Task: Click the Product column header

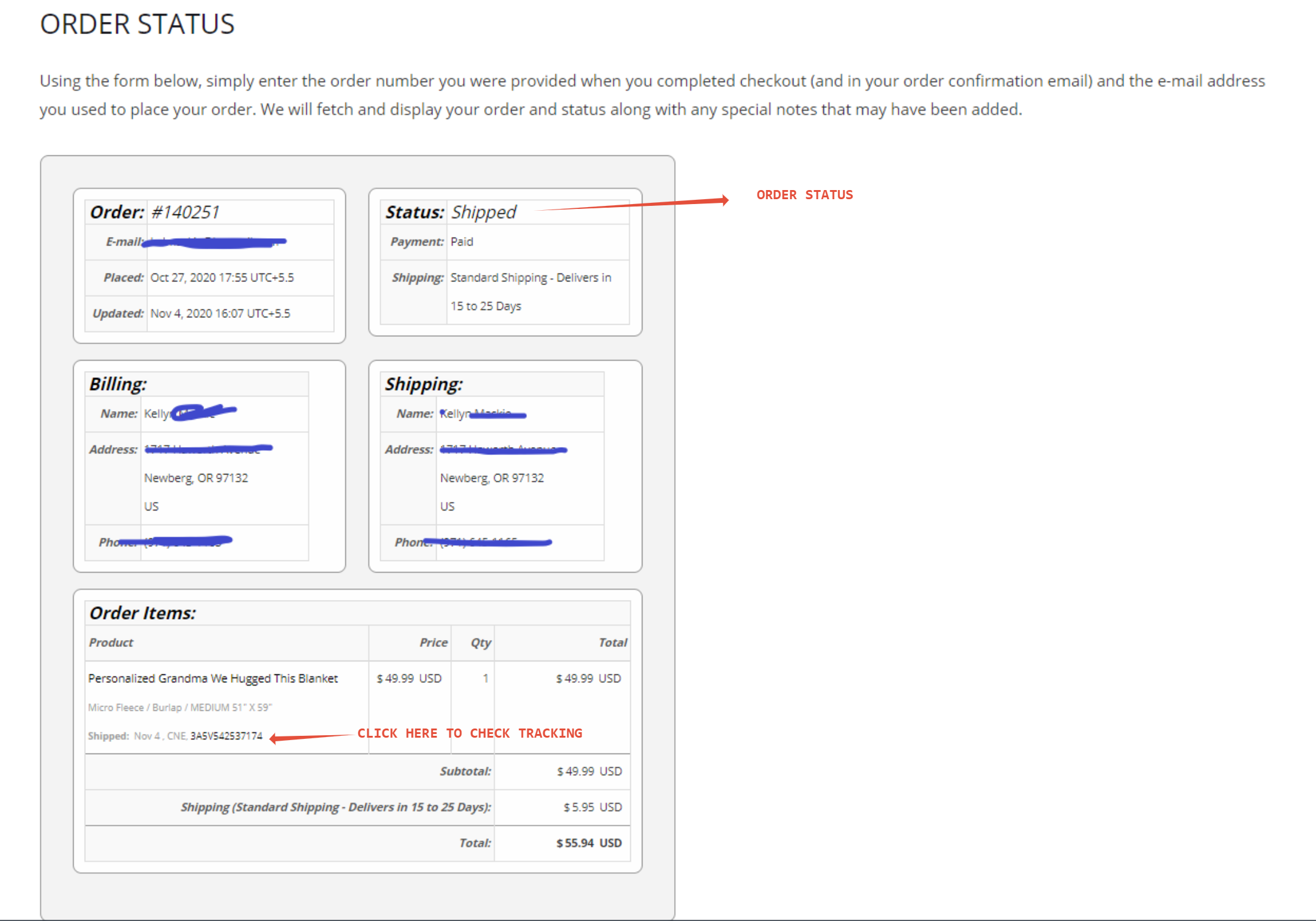Action: point(111,643)
